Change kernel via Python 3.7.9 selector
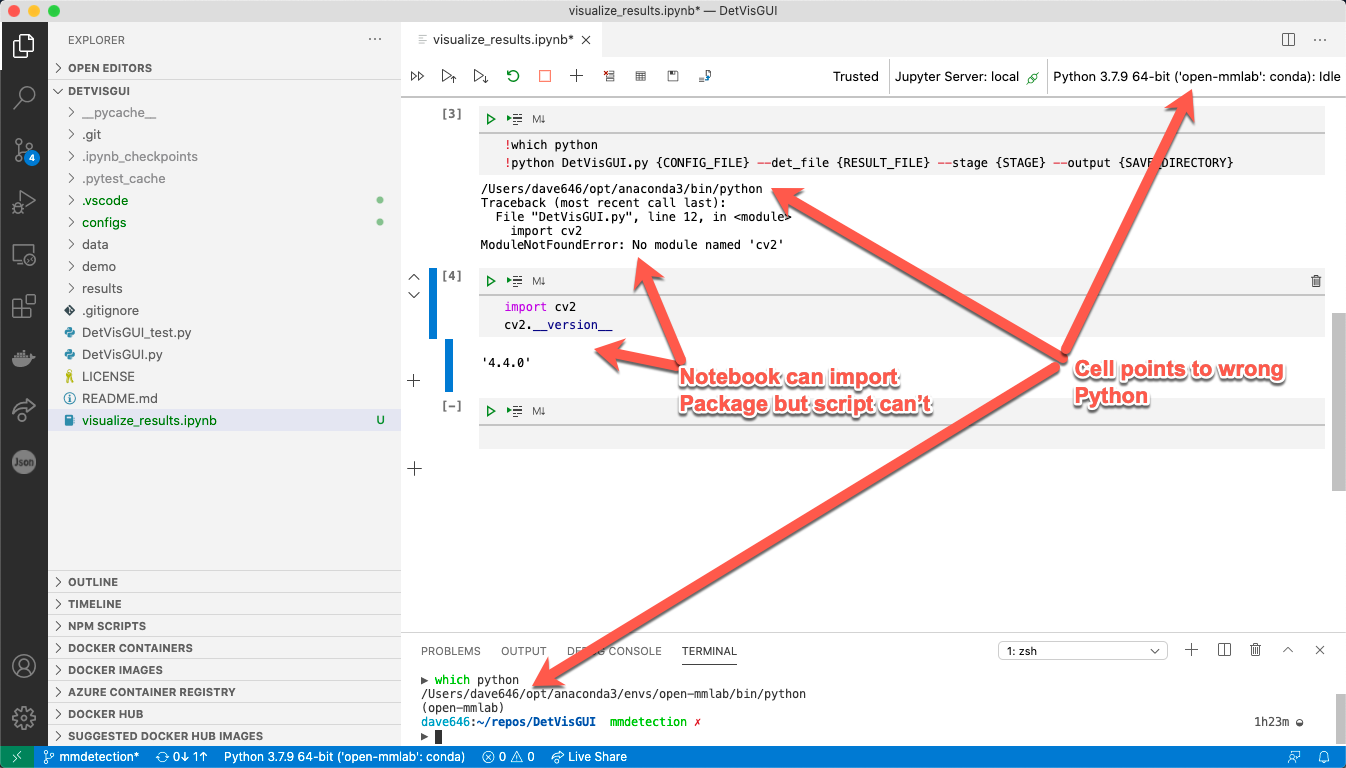 tap(1196, 75)
